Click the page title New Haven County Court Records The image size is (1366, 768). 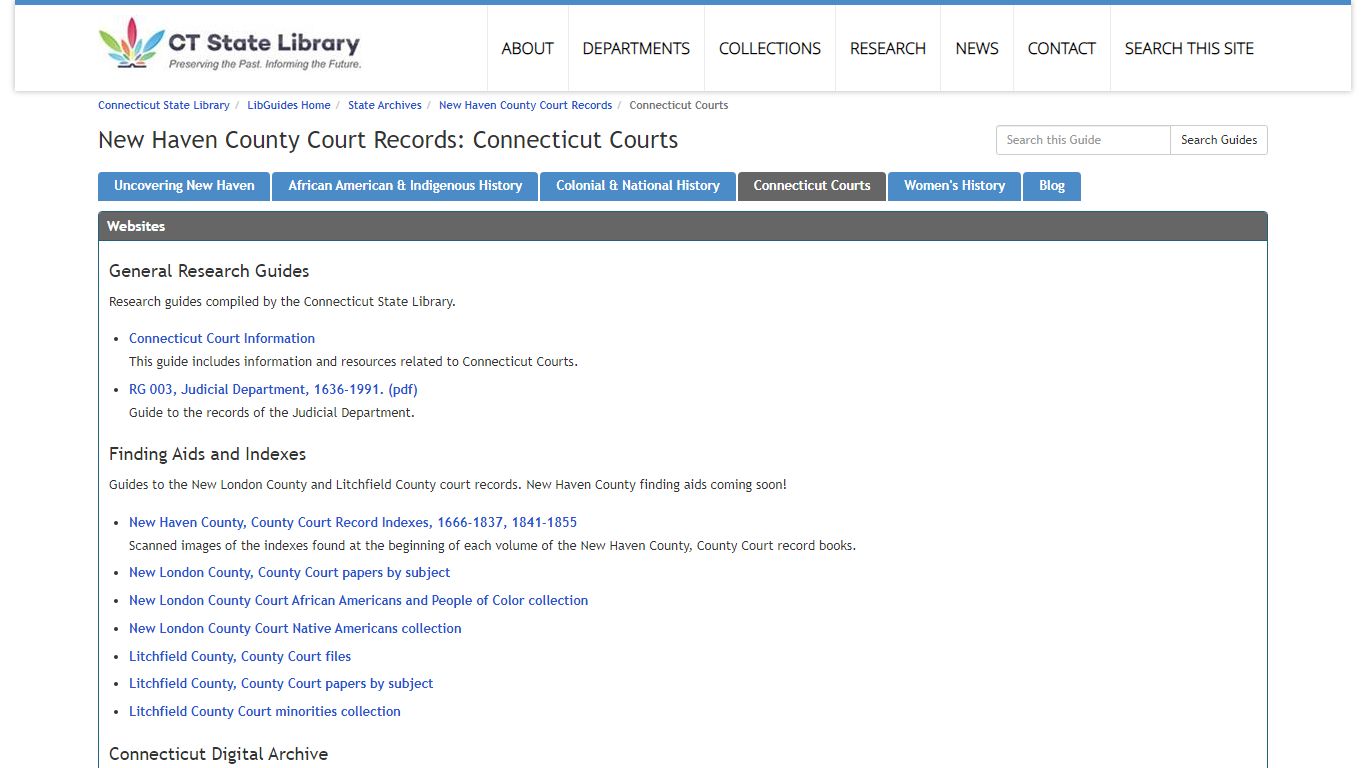[x=388, y=140]
